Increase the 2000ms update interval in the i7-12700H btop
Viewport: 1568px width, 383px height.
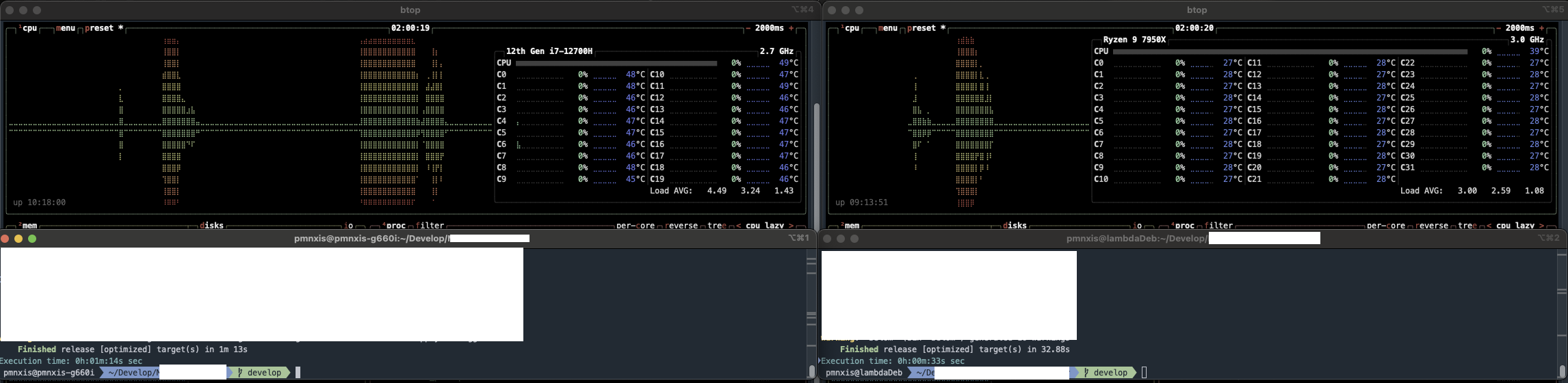(792, 28)
